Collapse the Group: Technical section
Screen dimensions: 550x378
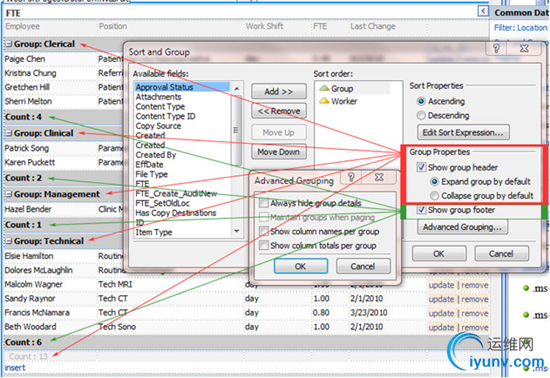[9, 241]
